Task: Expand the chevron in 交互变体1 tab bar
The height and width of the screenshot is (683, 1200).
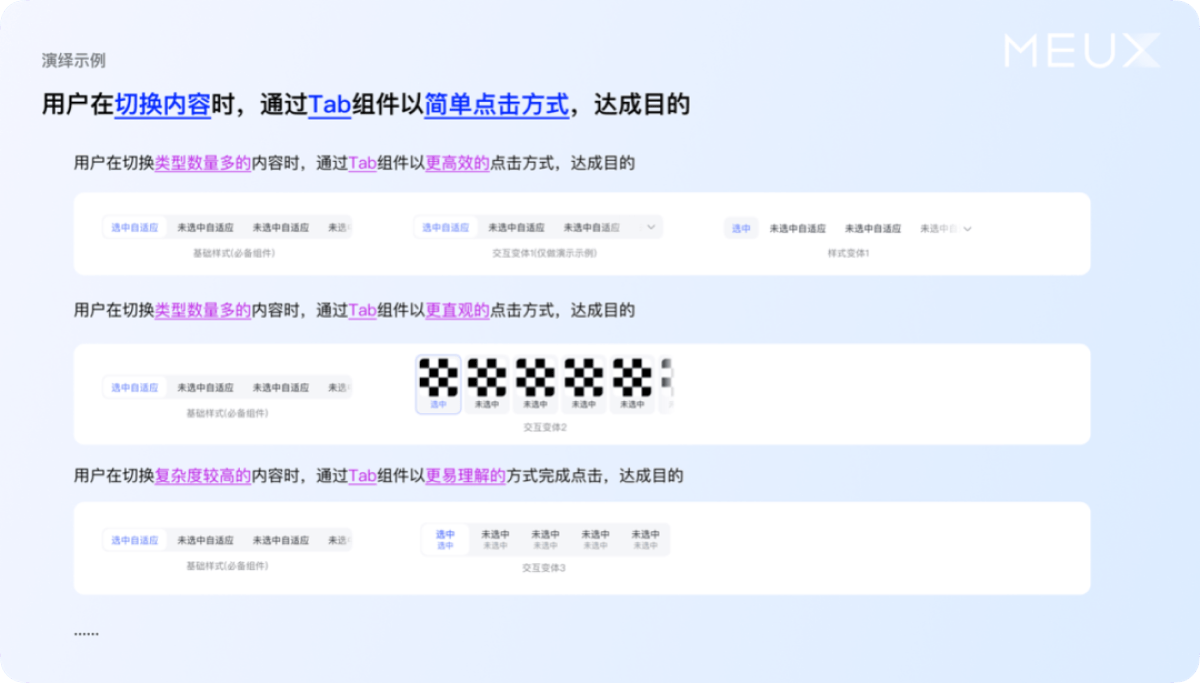Action: coord(651,227)
